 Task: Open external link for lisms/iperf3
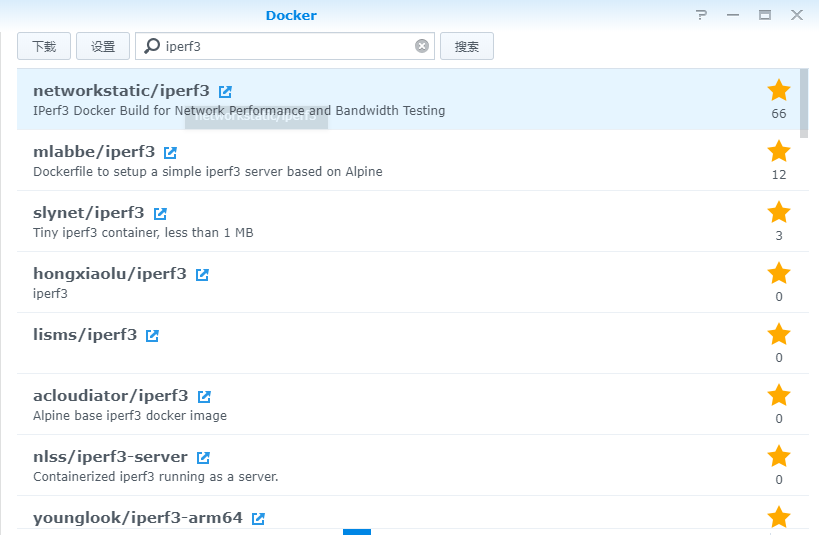tap(152, 336)
